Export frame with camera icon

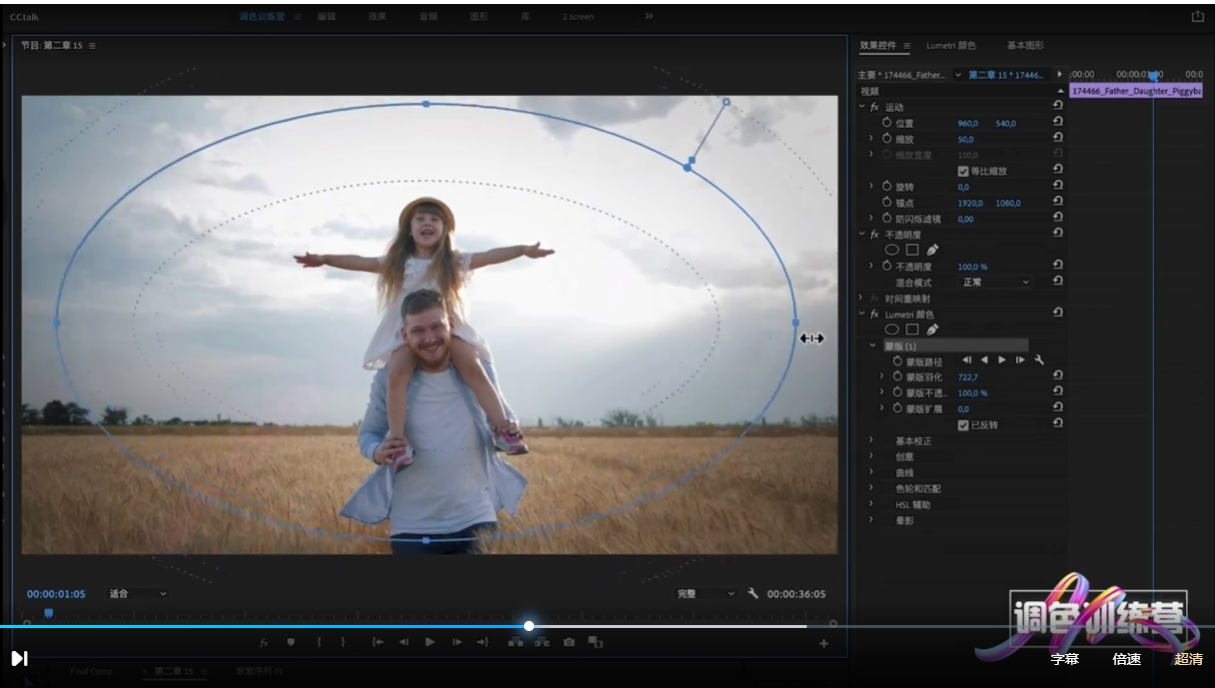[569, 642]
